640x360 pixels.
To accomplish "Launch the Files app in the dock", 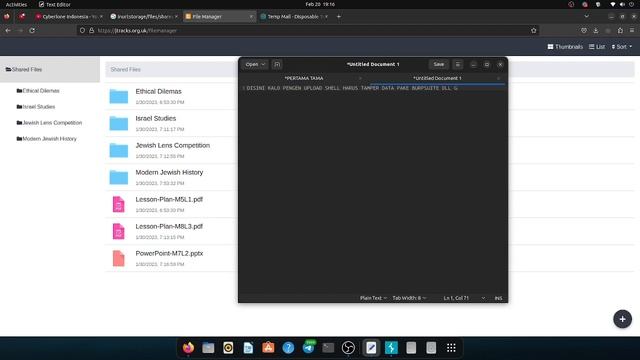I will click(x=208, y=348).
